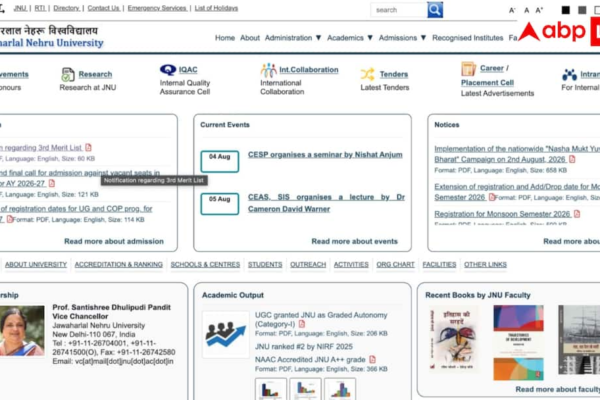
Task: Open NAAC Accredited JNU A++ grade link
Action: pos(310,359)
